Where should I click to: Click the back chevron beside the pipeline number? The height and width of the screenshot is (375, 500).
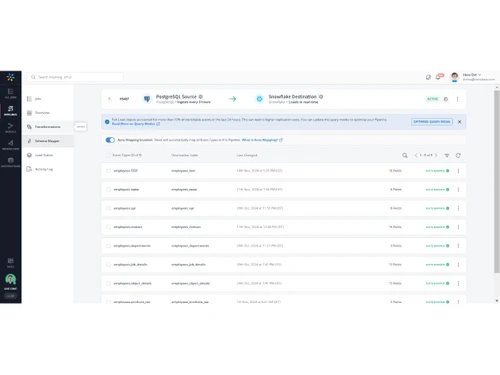[109, 99]
